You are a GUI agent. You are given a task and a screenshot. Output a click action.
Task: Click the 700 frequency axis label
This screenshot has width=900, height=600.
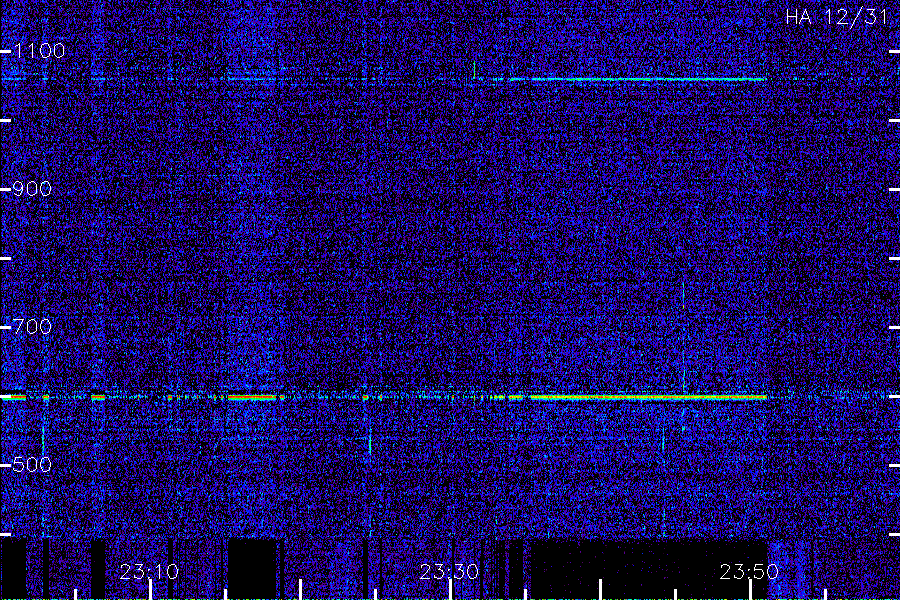click(32, 327)
